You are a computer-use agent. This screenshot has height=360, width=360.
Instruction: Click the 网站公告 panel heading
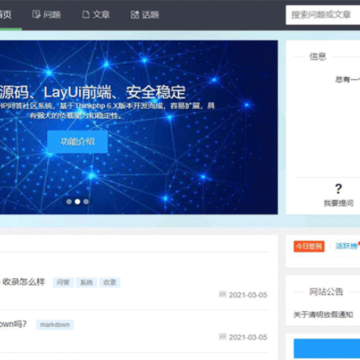pyautogui.click(x=326, y=292)
